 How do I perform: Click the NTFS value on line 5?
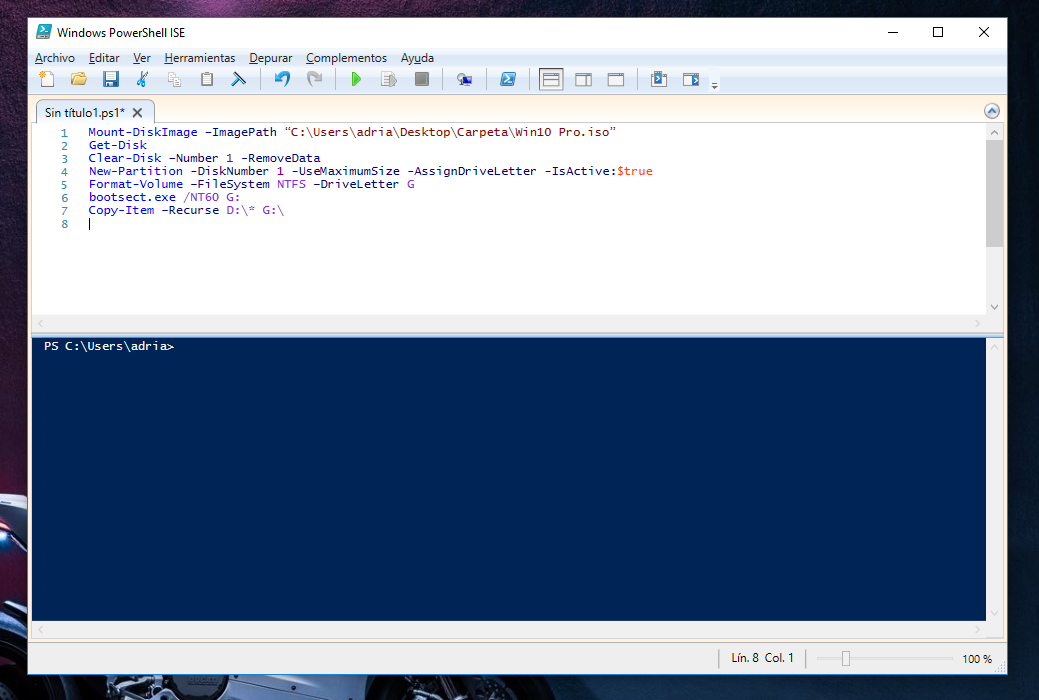coord(292,184)
